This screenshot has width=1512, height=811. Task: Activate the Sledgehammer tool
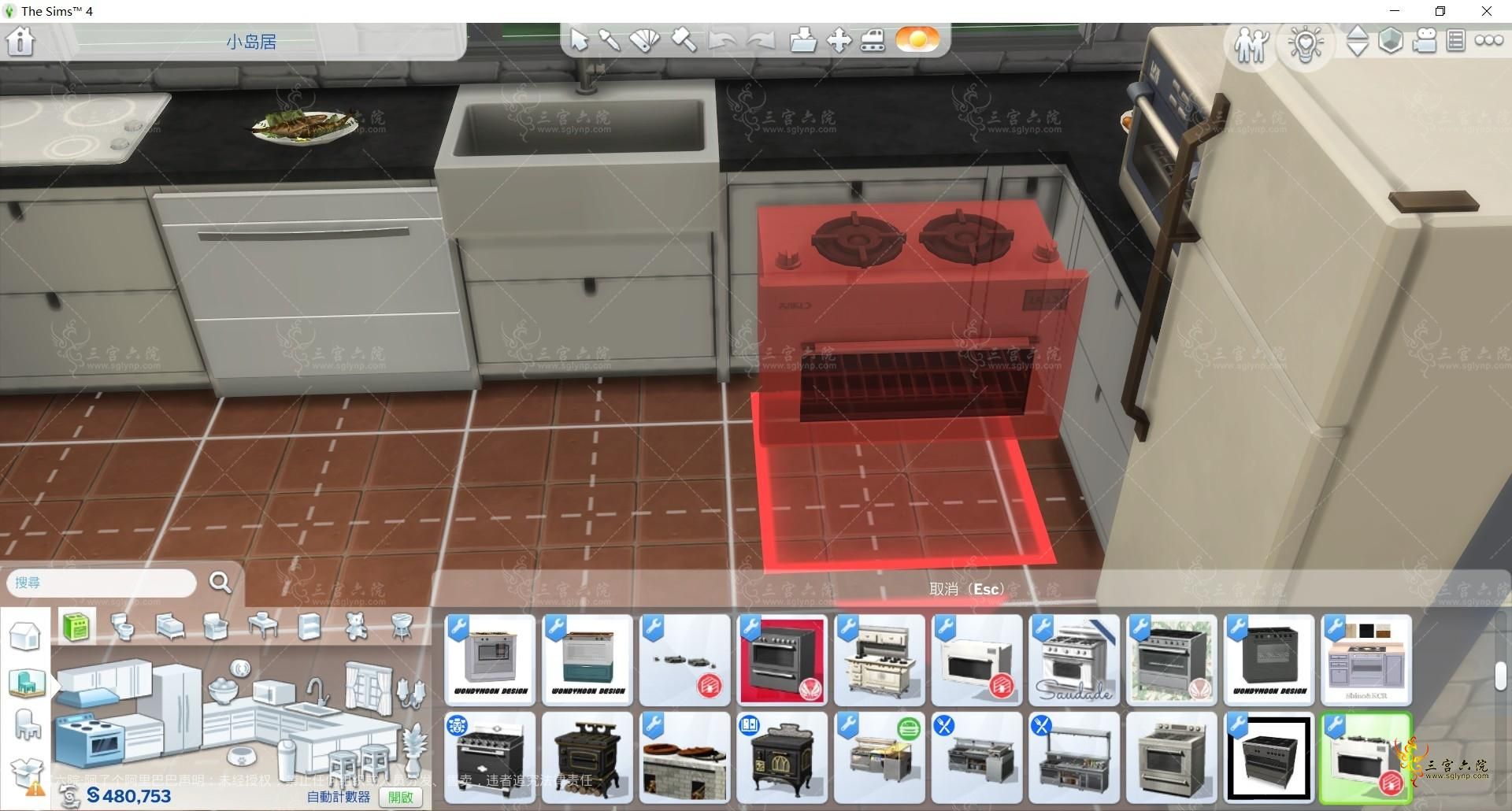point(684,40)
